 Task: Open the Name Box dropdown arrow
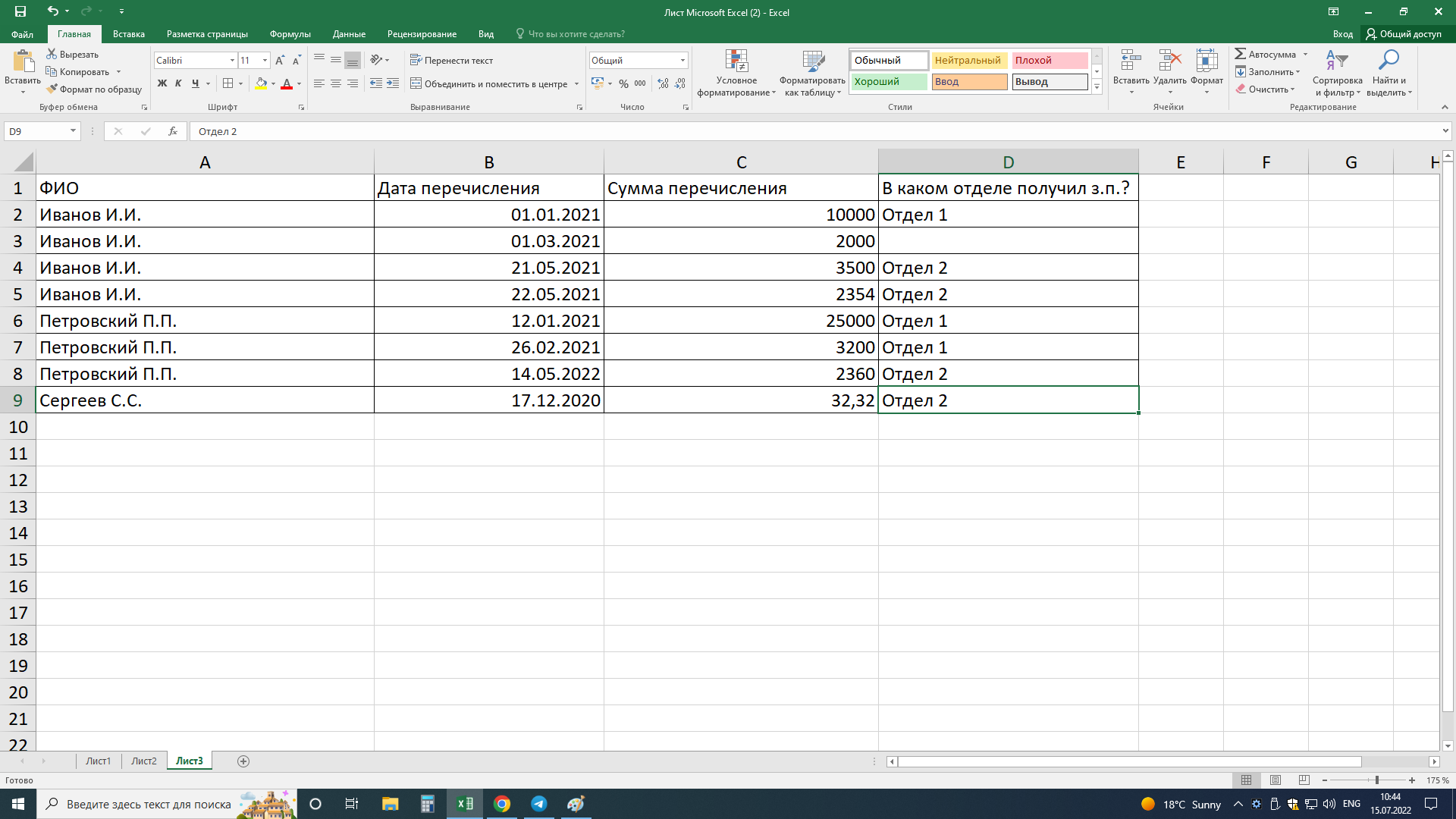[73, 131]
